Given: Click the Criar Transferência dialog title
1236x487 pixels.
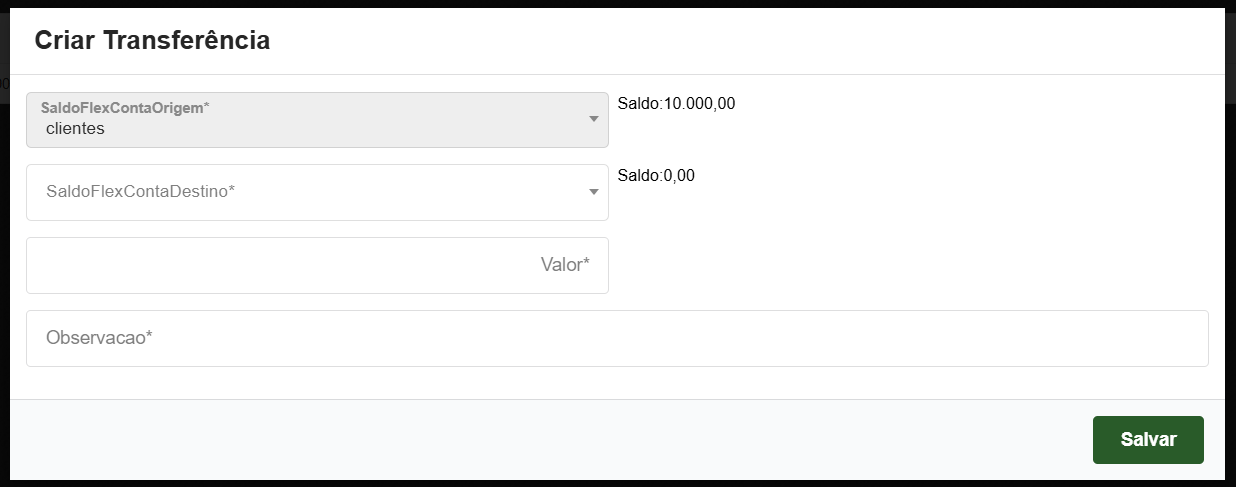Looking at the screenshot, I should (152, 41).
